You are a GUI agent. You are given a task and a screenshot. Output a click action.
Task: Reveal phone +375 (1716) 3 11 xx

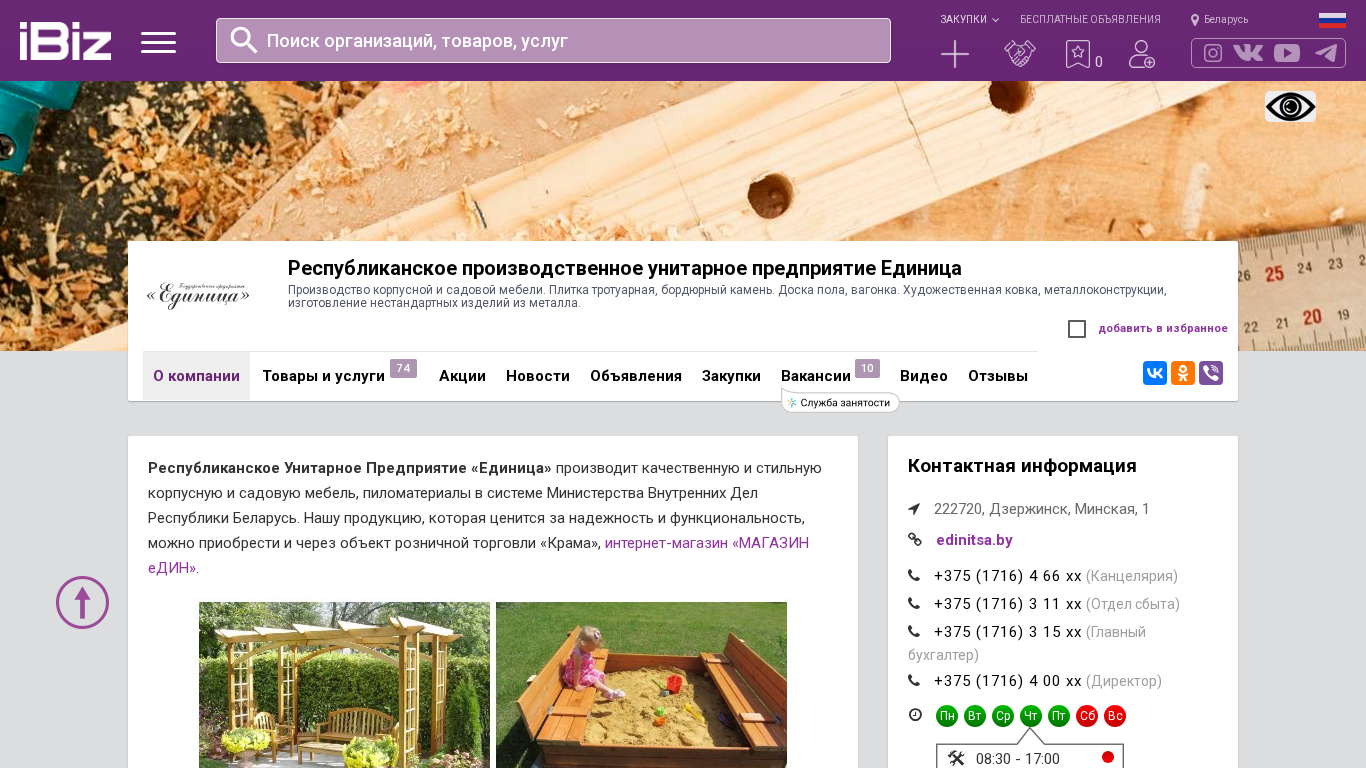[x=1008, y=604]
